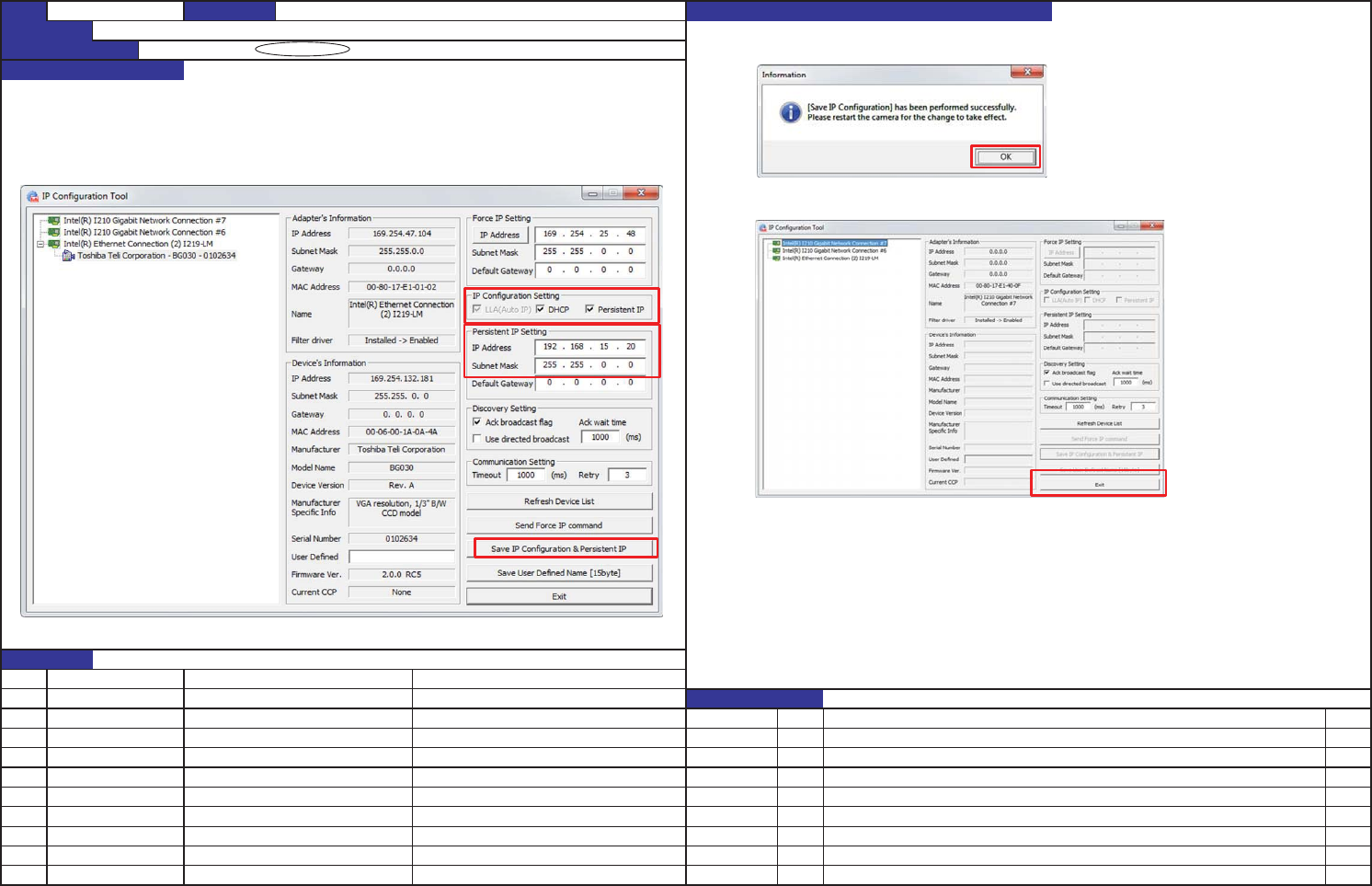The image size is (1372, 886).
Task: Click the Retry field in the large window
Action: coord(627,476)
